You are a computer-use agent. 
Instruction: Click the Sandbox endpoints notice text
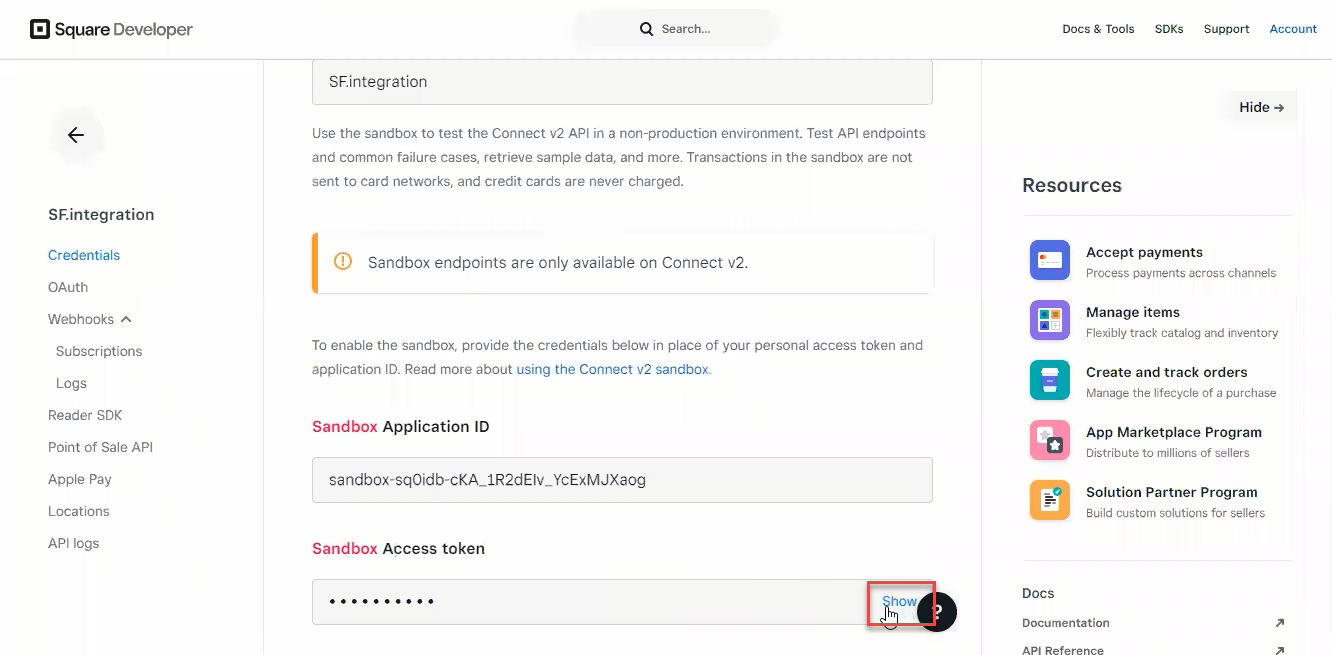(x=558, y=263)
